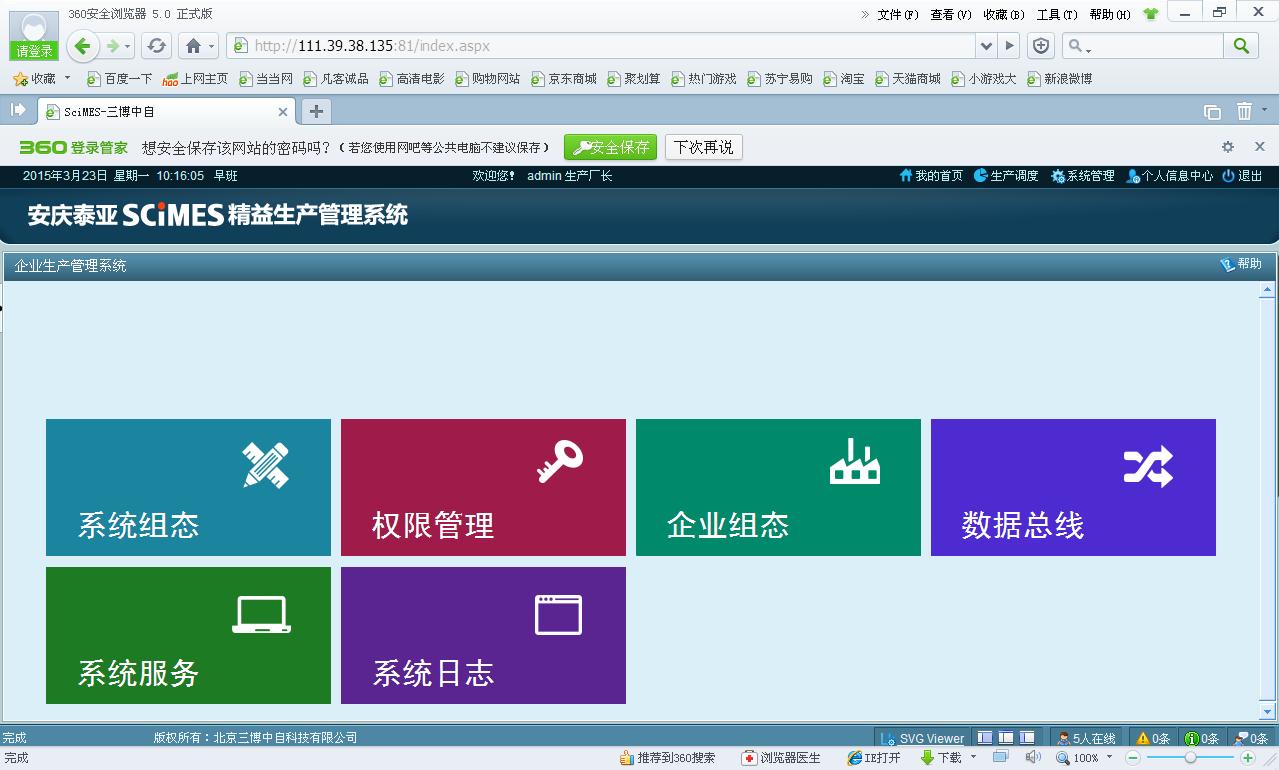Screen dimensions: 1279x770
Task: Open password prompt settings gear
Action: 1228,147
